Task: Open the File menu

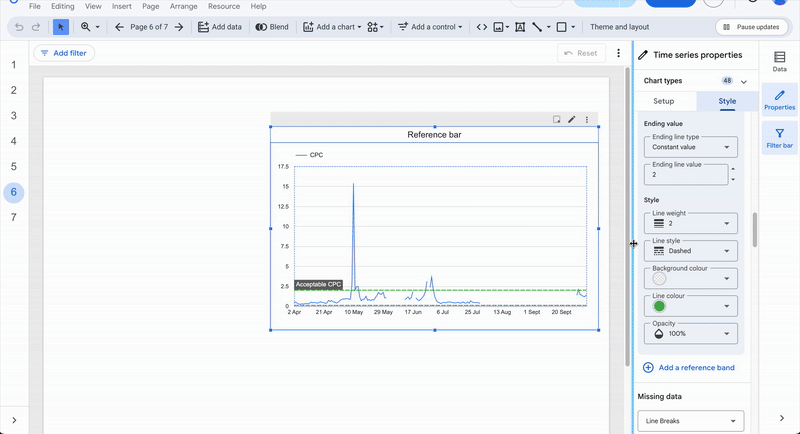Action: pyautogui.click(x=35, y=6)
